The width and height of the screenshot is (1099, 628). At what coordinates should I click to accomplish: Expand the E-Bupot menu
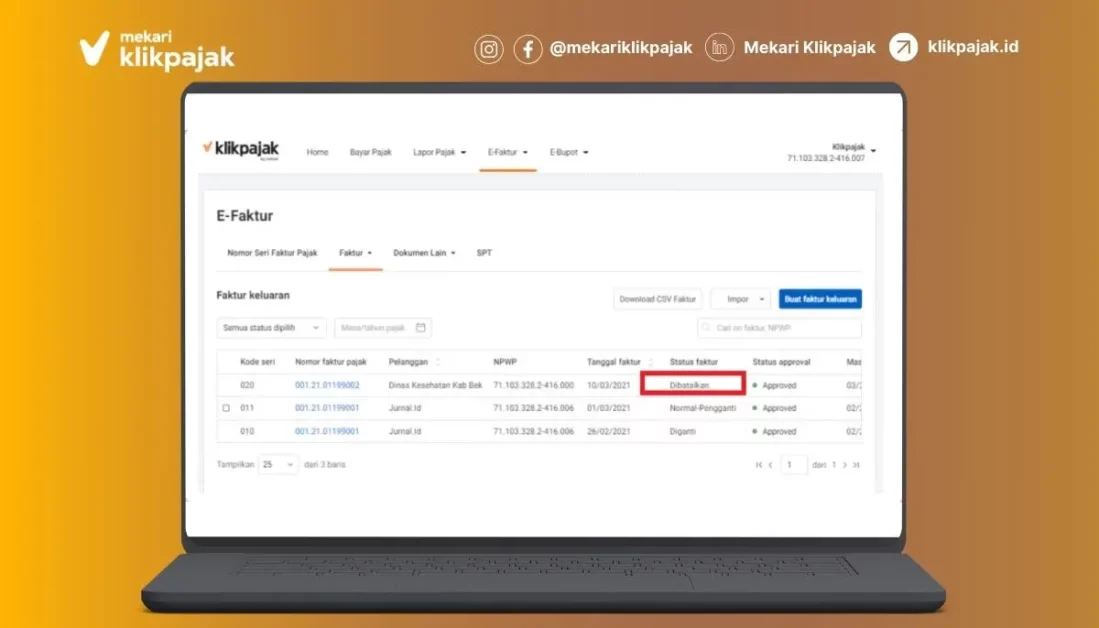pos(568,152)
